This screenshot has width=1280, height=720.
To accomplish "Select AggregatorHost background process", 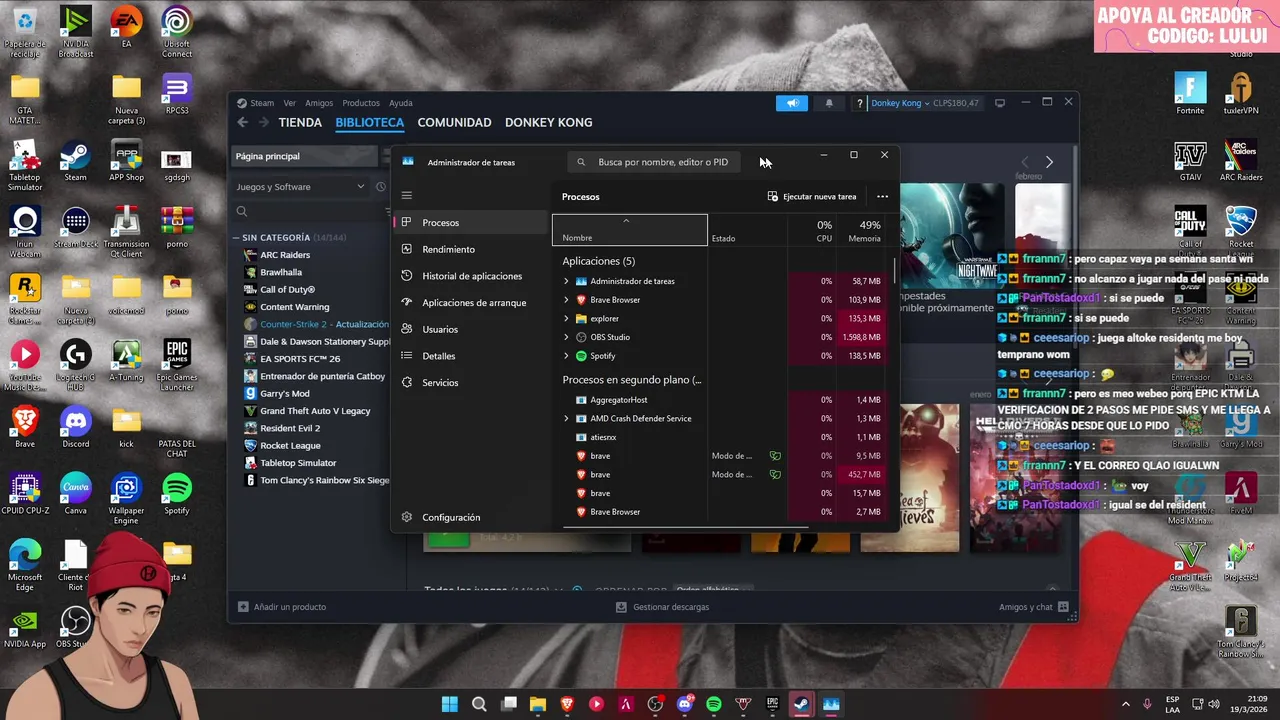I will click(x=618, y=400).
